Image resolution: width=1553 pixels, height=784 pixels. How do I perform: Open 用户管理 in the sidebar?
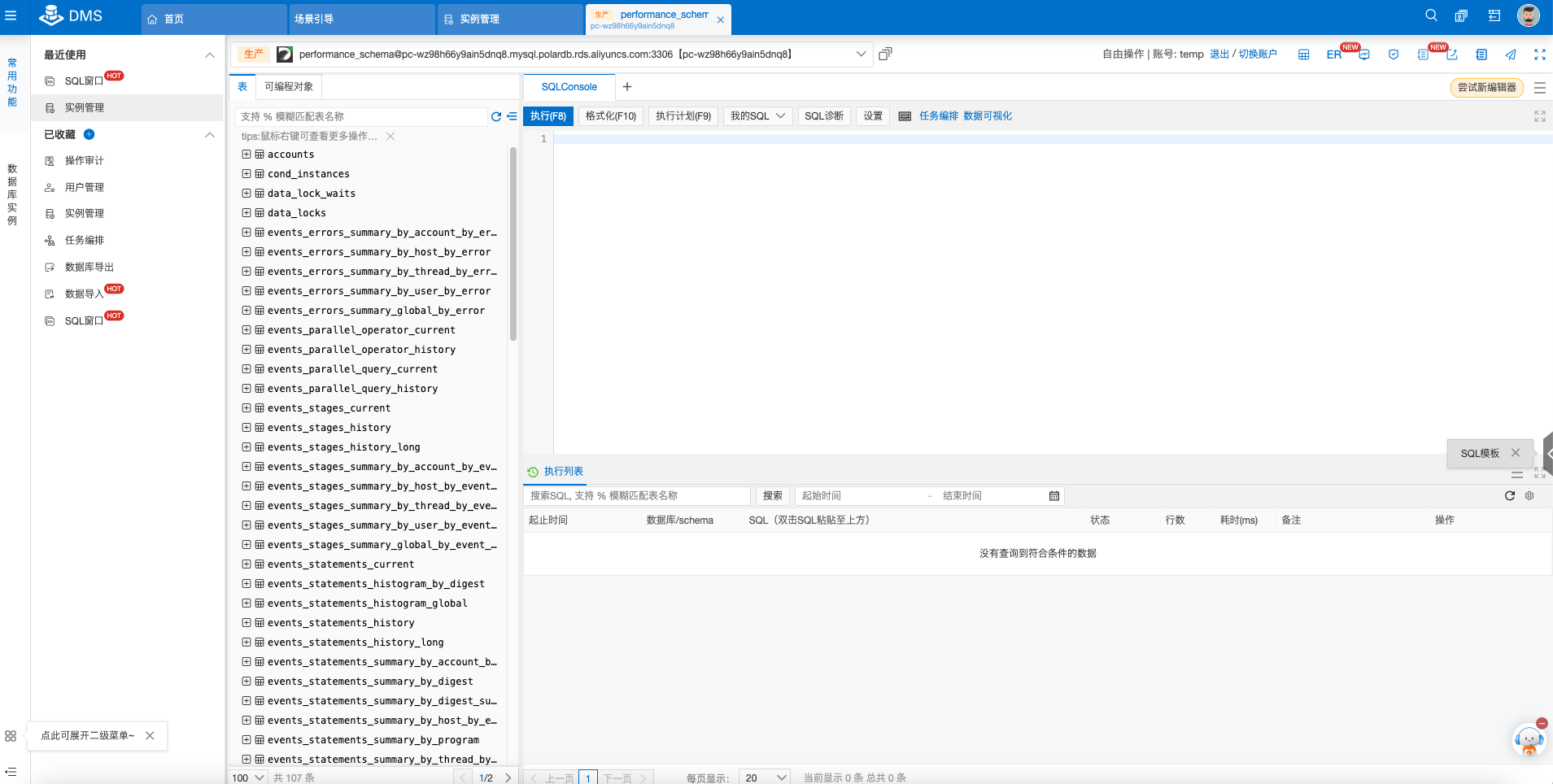tap(84, 187)
